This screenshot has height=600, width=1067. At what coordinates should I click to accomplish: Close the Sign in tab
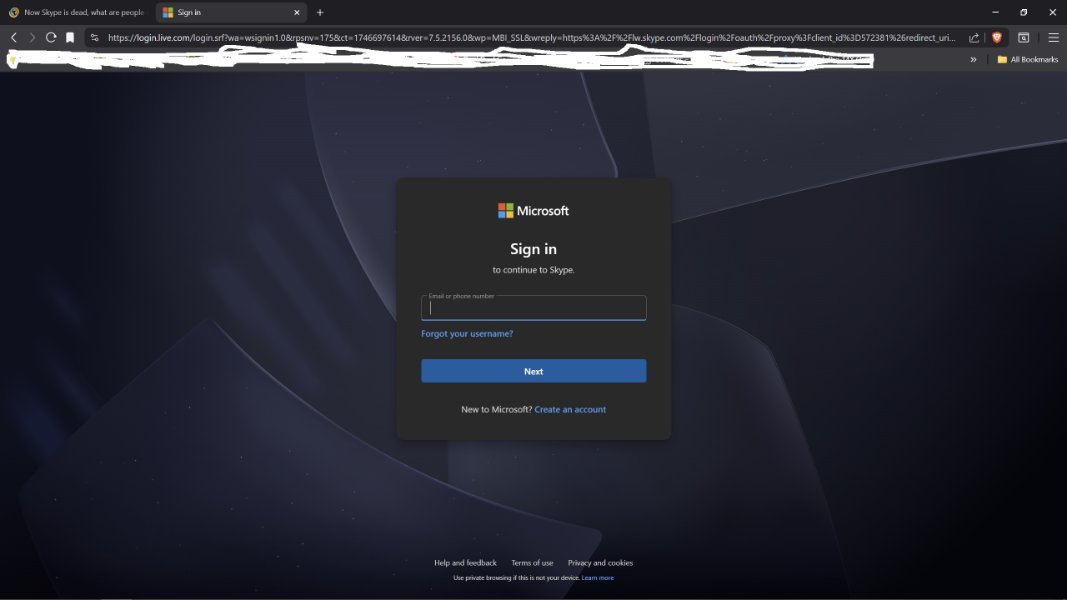(x=297, y=12)
